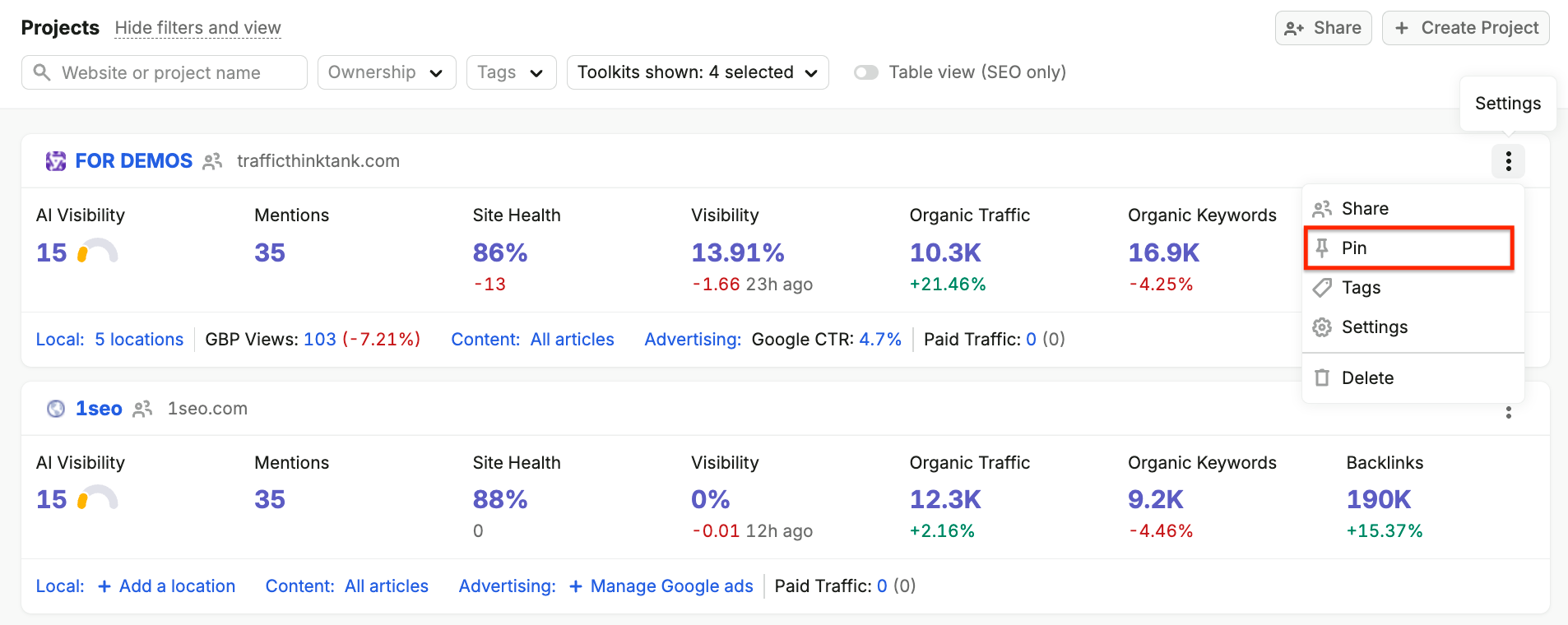Click 12.3K Organic Traffic value
The height and width of the screenshot is (625, 1568).
pos(945,499)
